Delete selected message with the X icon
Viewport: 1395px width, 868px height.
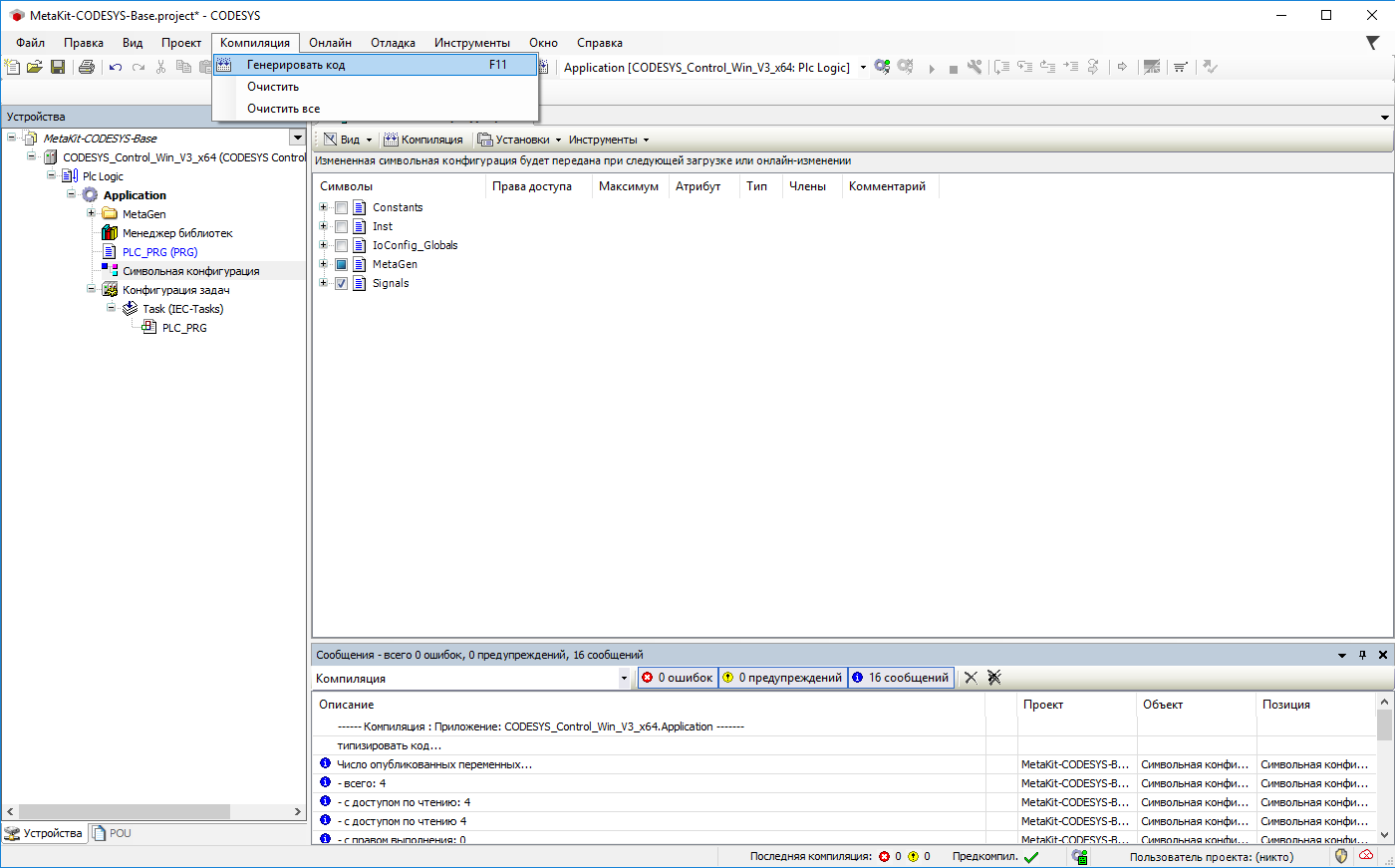[971, 678]
